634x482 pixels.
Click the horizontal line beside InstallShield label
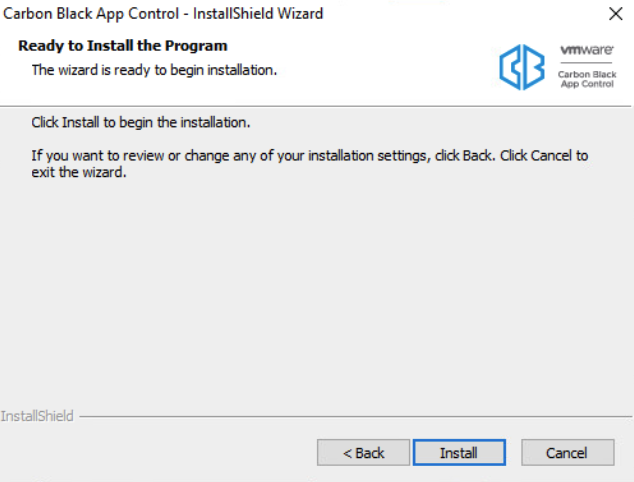point(355,416)
